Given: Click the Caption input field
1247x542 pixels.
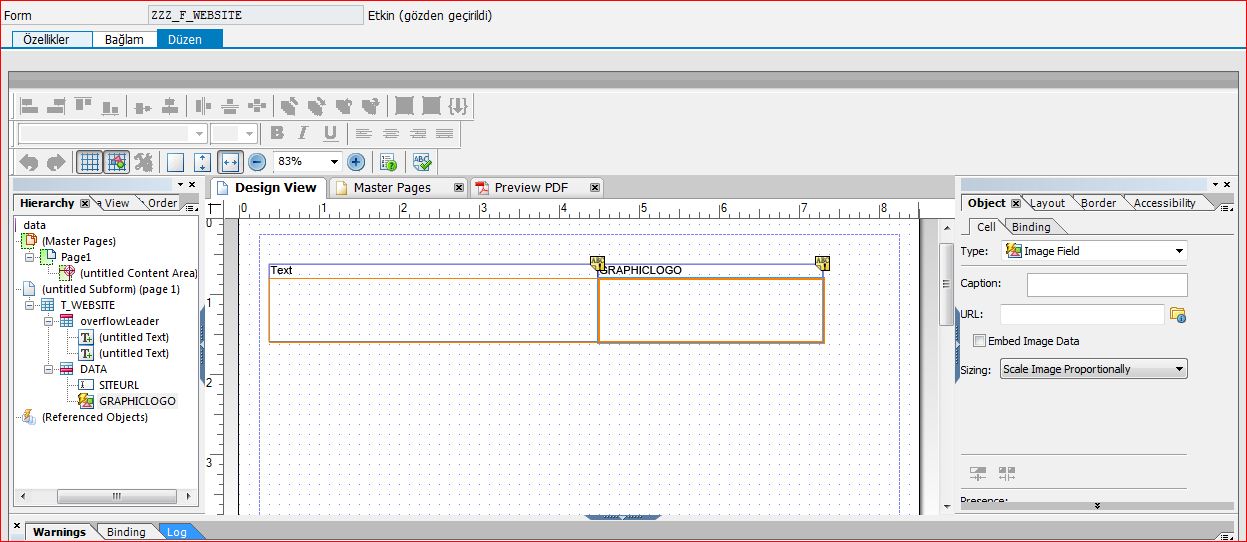Looking at the screenshot, I should [1107, 284].
